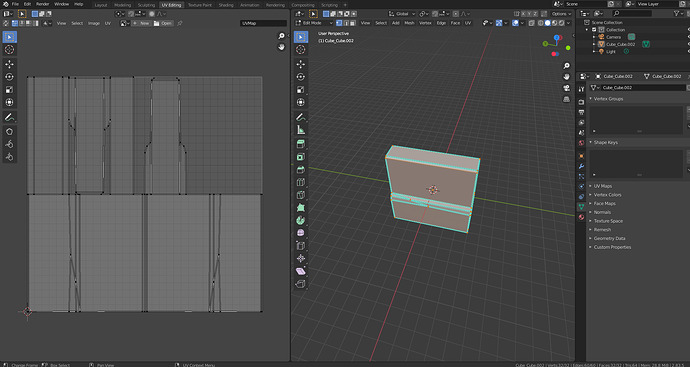The width and height of the screenshot is (690, 367).
Task: Open the Options dropdown in viewport
Action: tap(562, 14)
